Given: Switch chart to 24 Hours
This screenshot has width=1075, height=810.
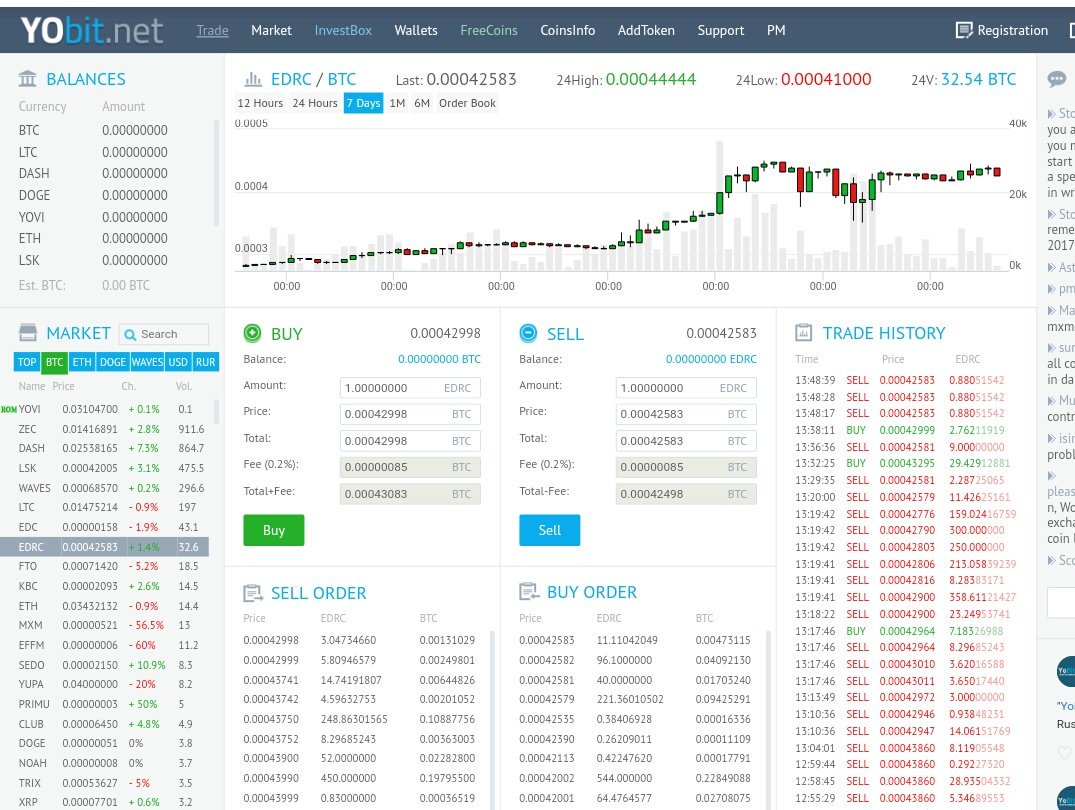Looking at the screenshot, I should coord(315,103).
